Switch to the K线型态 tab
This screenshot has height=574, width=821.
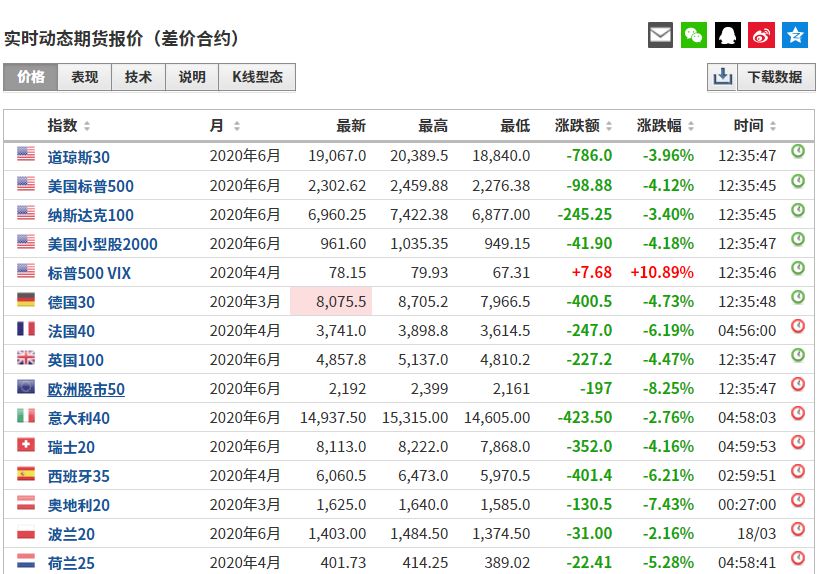[x=257, y=77]
